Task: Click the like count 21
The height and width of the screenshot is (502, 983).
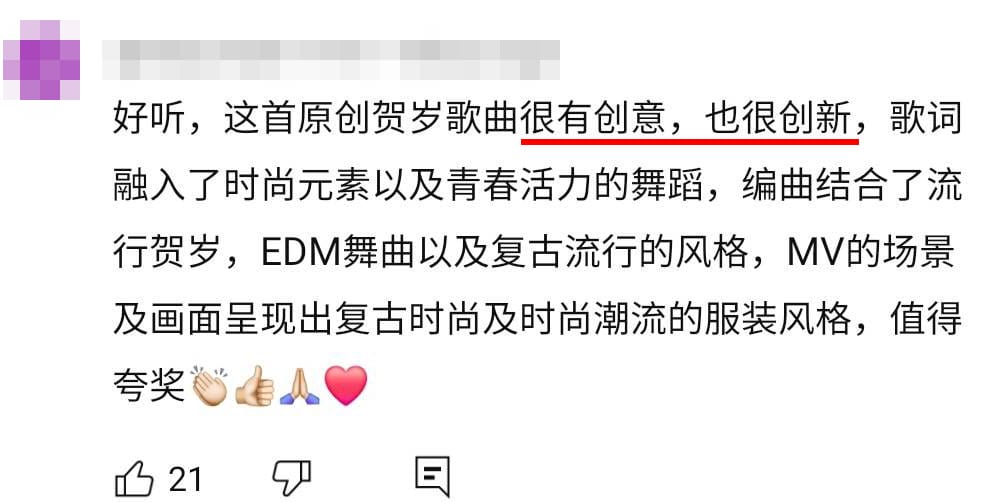Action: (x=185, y=480)
